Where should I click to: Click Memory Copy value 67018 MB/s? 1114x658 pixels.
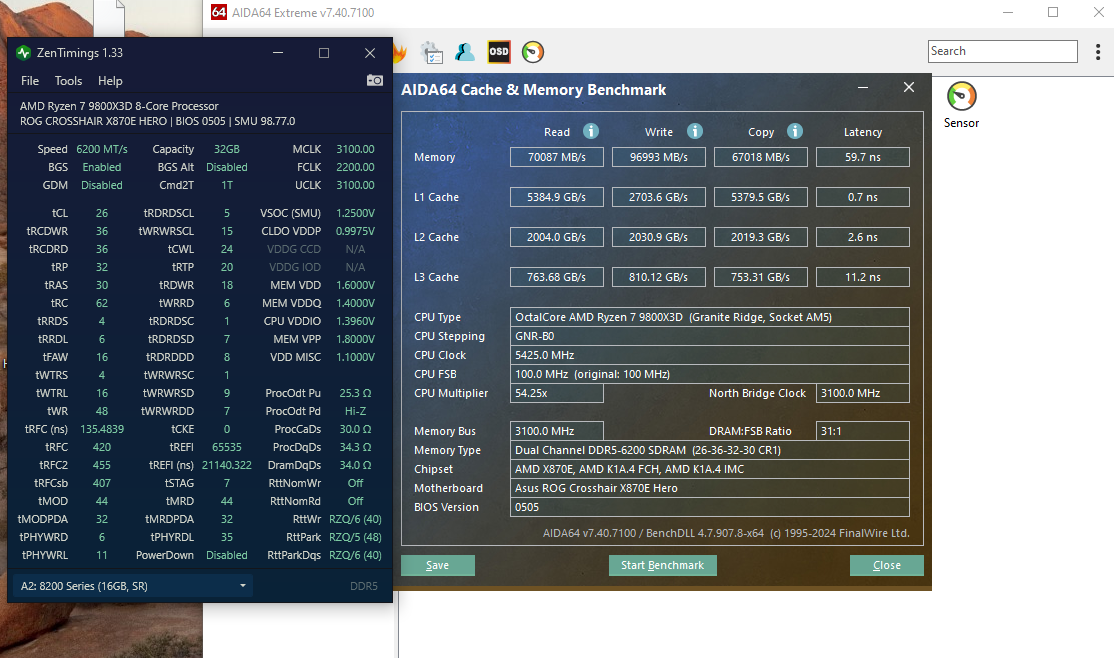pyautogui.click(x=760, y=157)
